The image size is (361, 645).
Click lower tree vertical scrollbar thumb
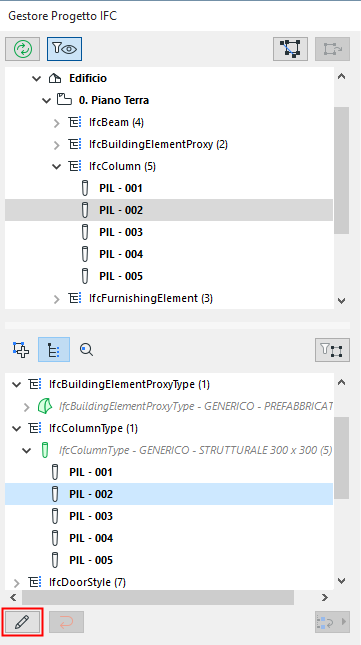[x=342, y=458]
